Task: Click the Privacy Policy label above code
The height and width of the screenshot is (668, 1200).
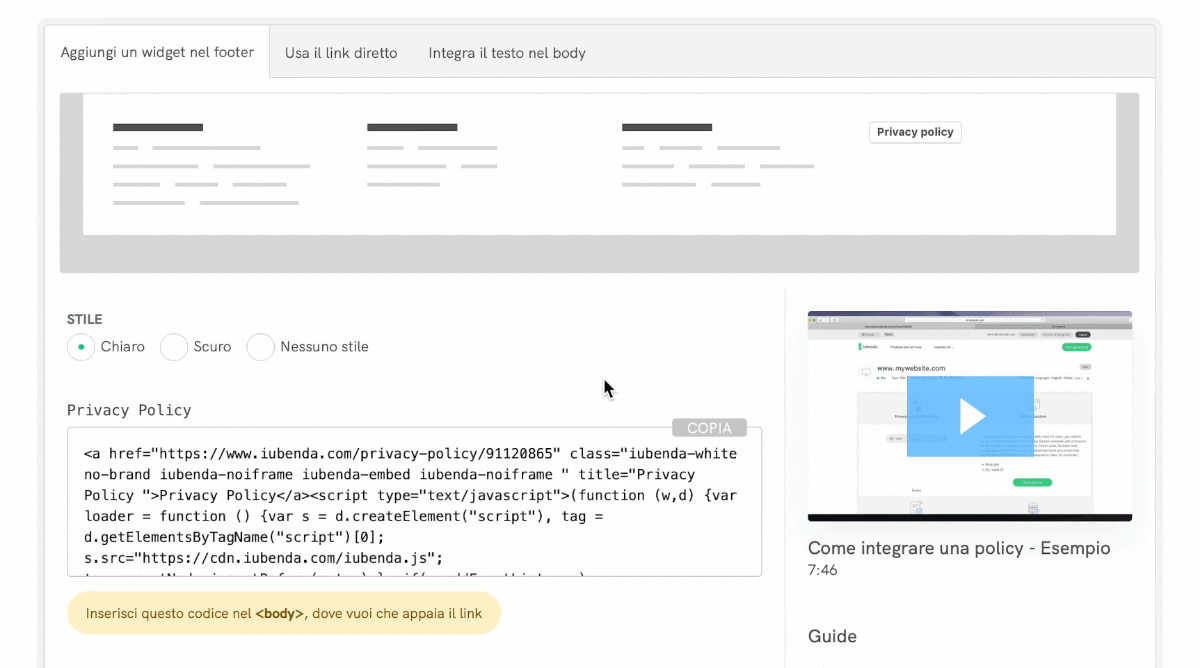Action: pyautogui.click(x=129, y=410)
